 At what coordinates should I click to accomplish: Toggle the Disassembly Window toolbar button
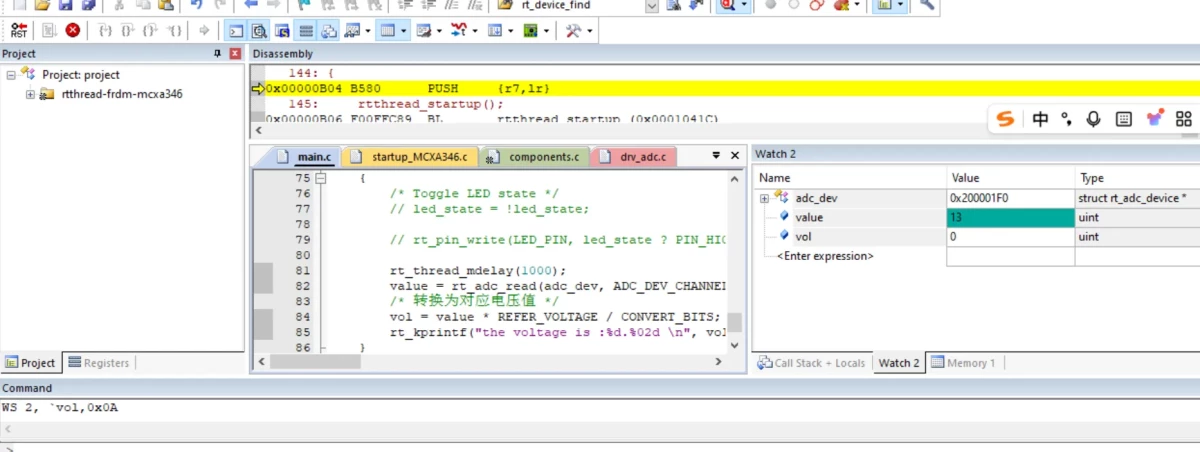tap(259, 30)
